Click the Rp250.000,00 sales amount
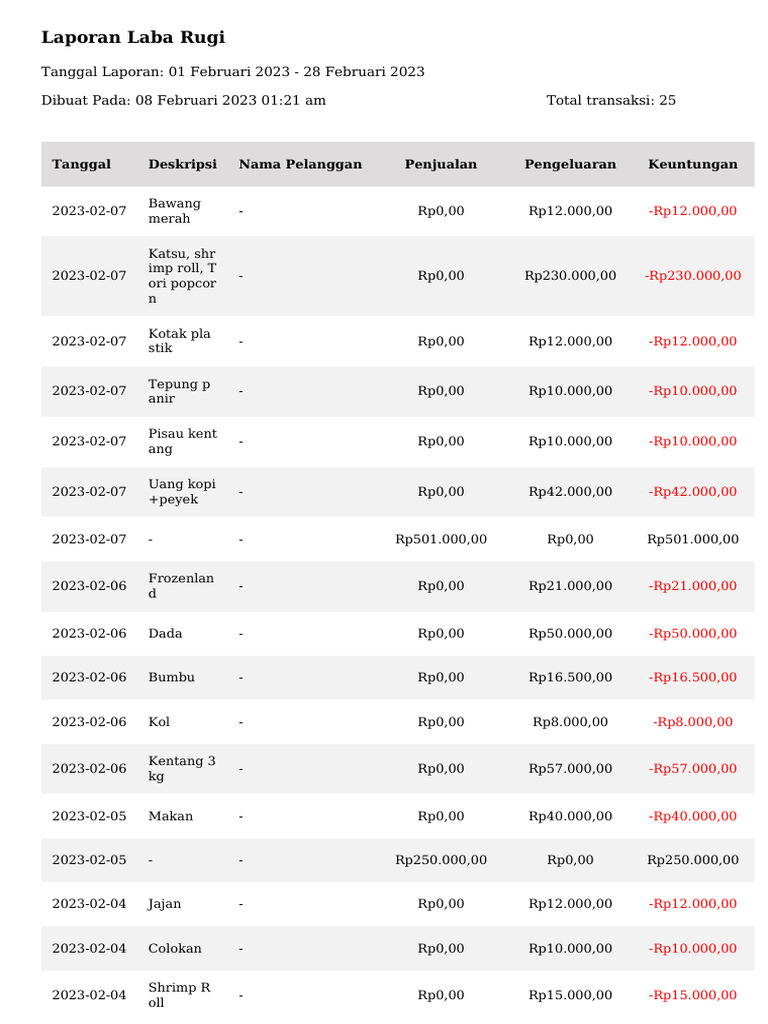The height and width of the screenshot is (1024, 768). (441, 861)
